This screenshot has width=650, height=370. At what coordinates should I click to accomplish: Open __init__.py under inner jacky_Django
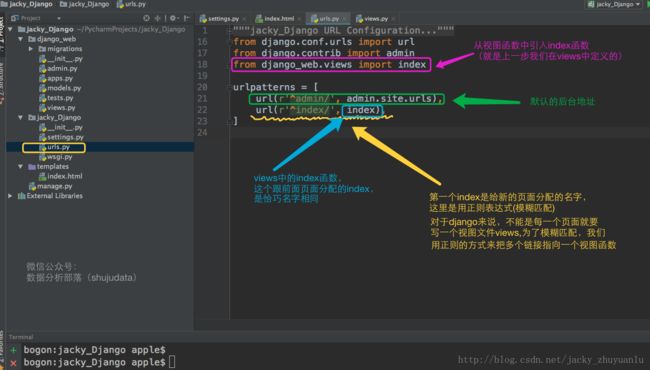(65, 128)
